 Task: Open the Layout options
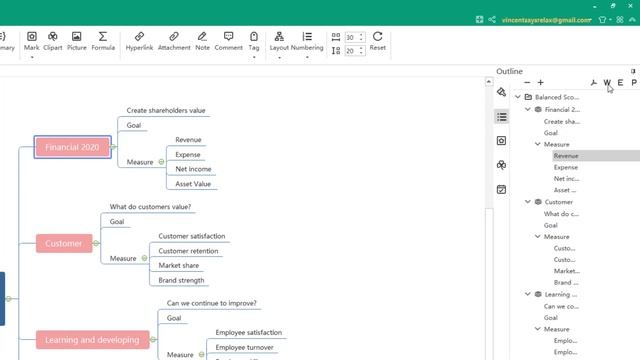pyautogui.click(x=279, y=41)
